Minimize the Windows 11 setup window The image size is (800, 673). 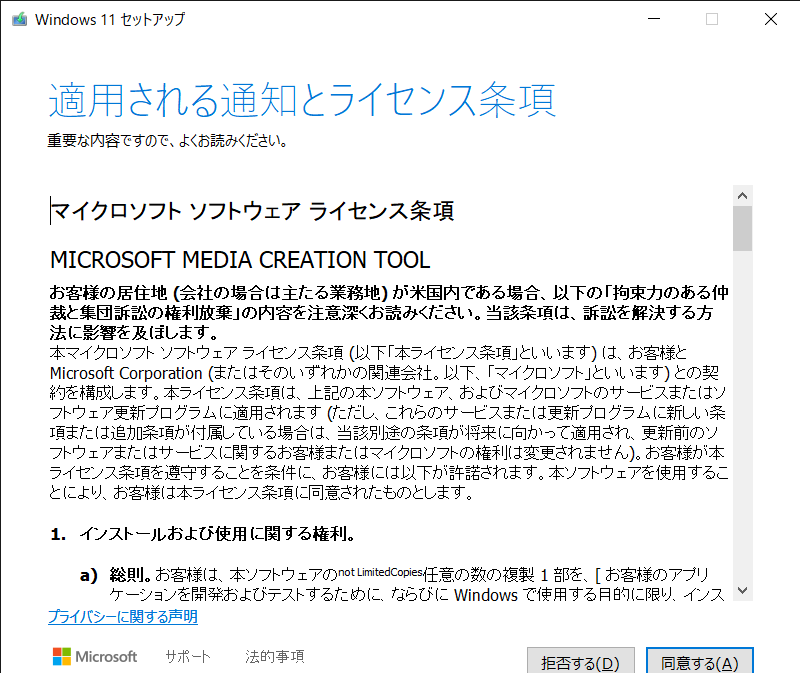[x=654, y=19]
